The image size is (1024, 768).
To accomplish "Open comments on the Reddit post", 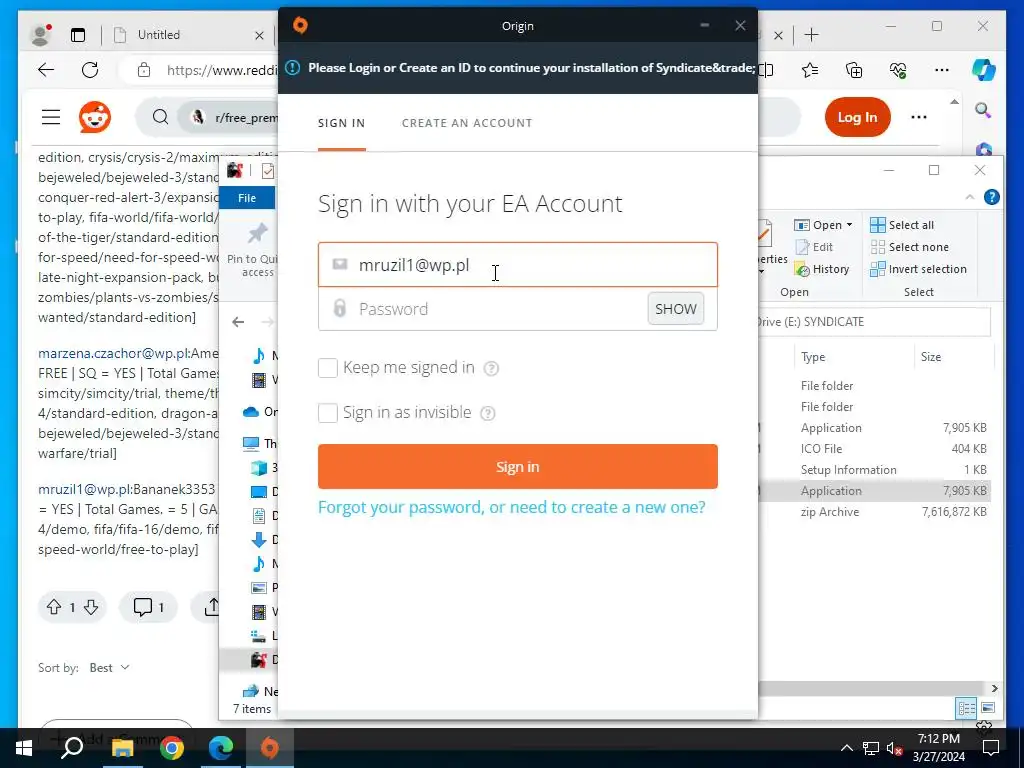I will pos(148,607).
